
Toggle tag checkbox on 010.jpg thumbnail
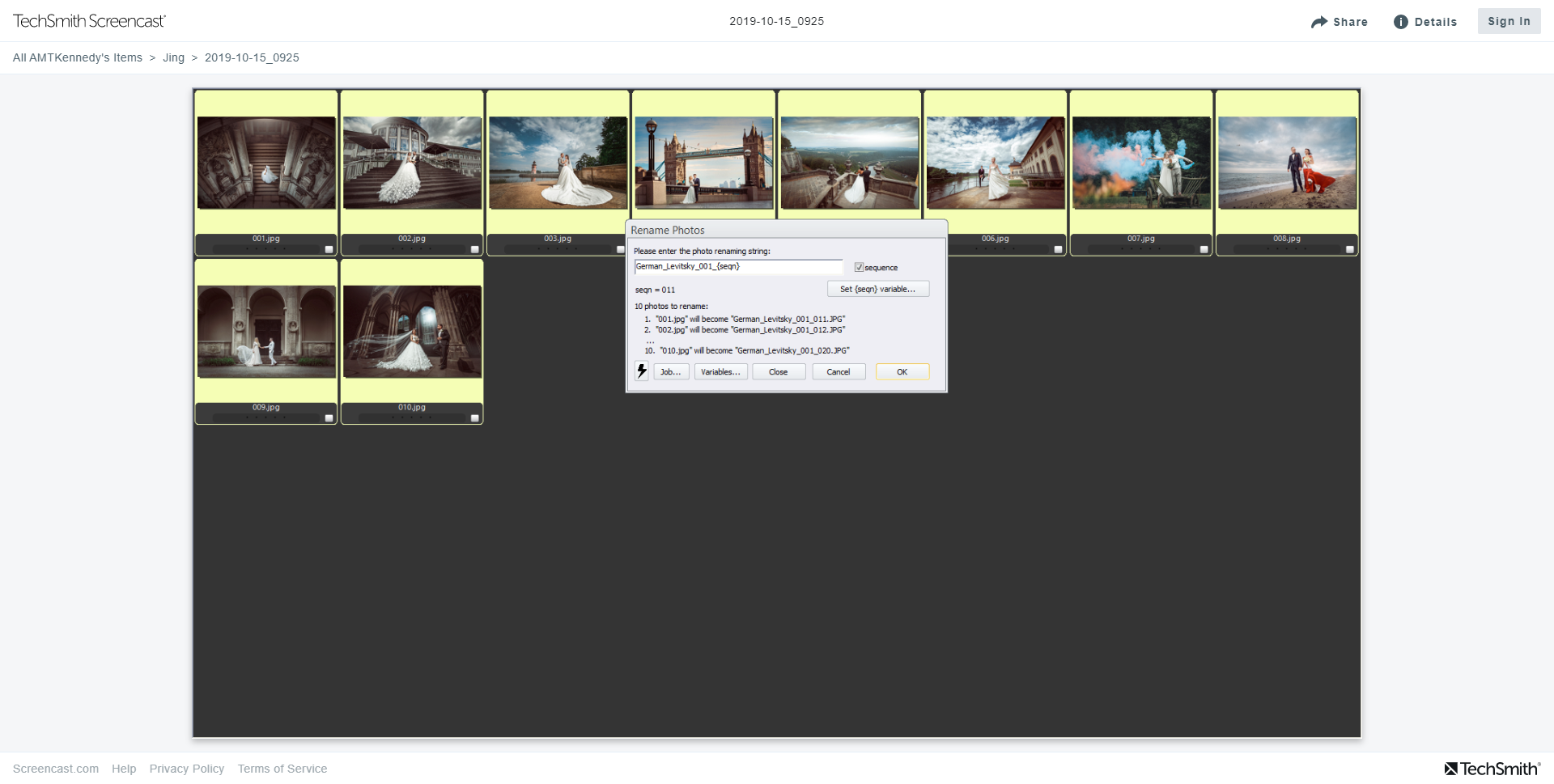pos(474,418)
